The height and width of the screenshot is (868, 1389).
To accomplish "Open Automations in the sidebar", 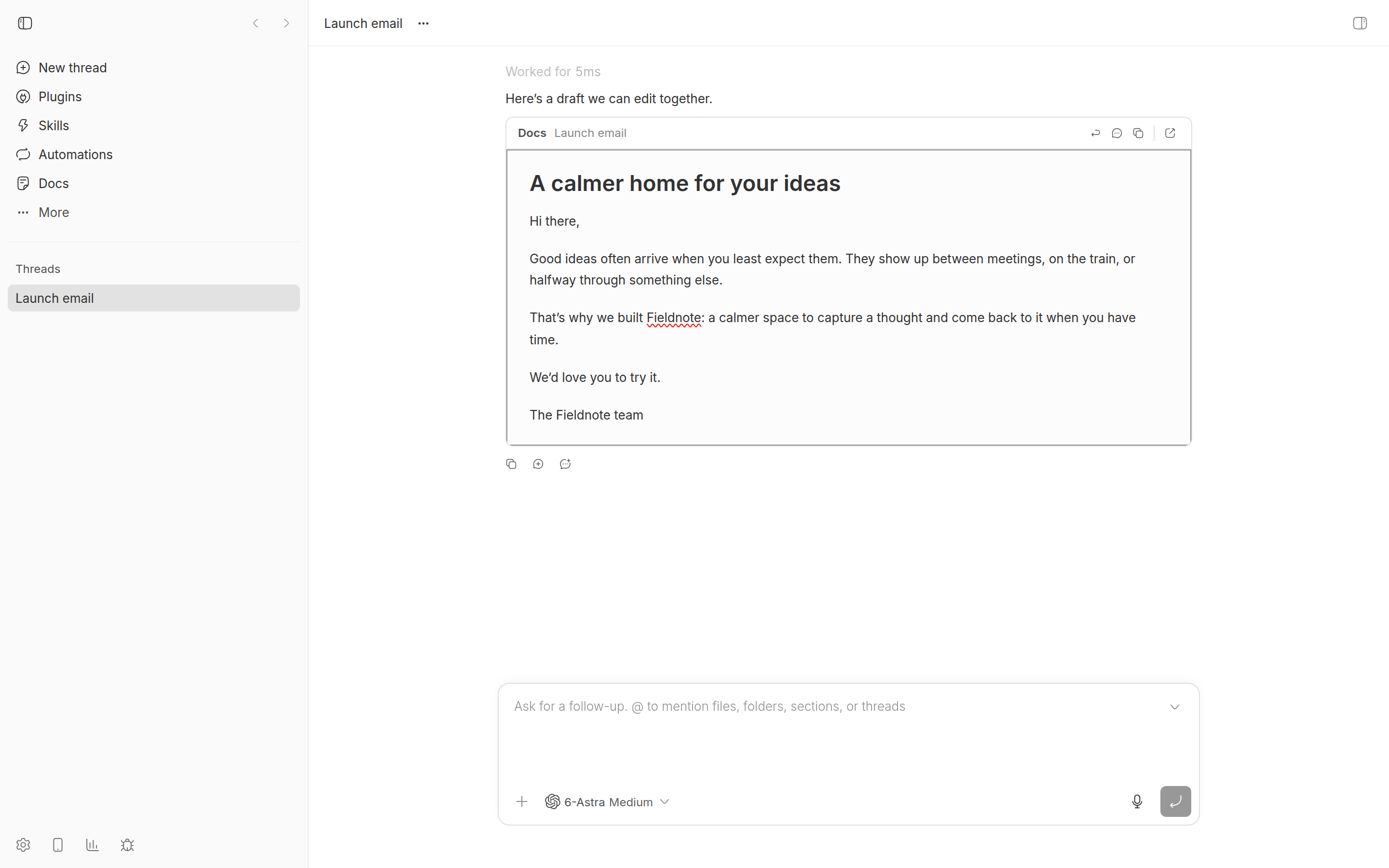I will tap(154, 154).
